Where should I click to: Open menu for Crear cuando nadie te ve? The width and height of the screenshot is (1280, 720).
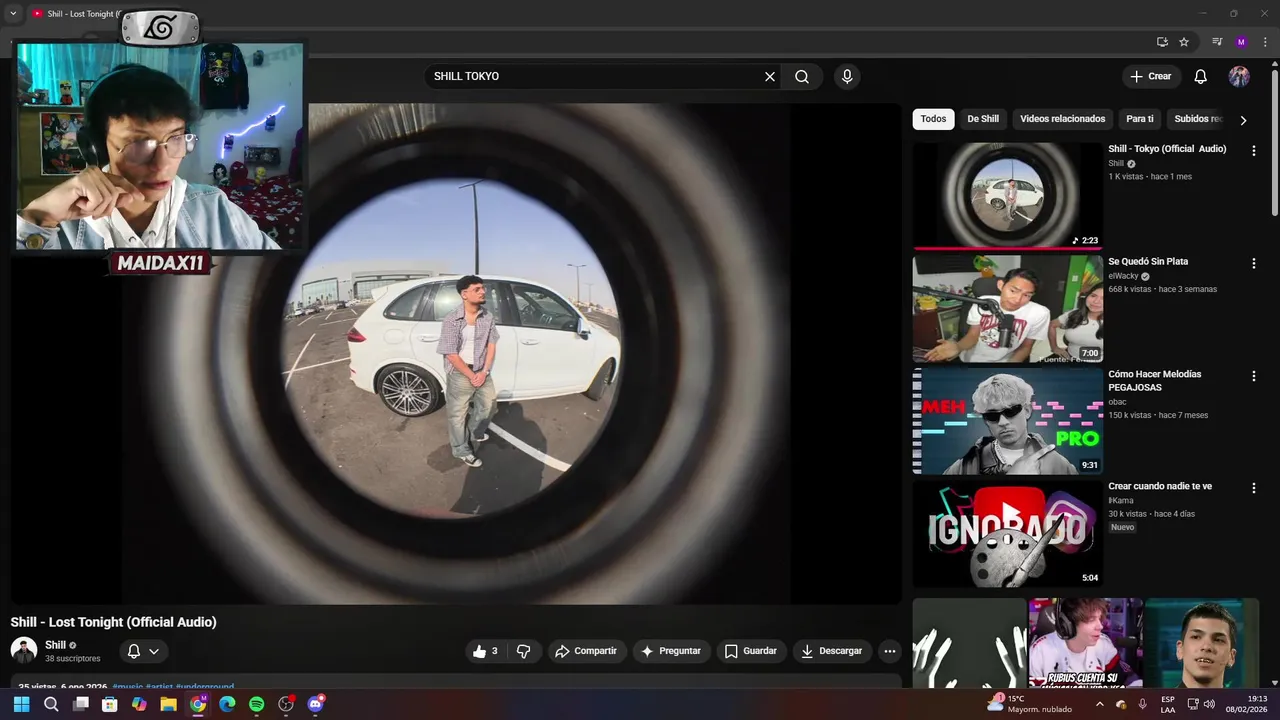click(x=1253, y=488)
